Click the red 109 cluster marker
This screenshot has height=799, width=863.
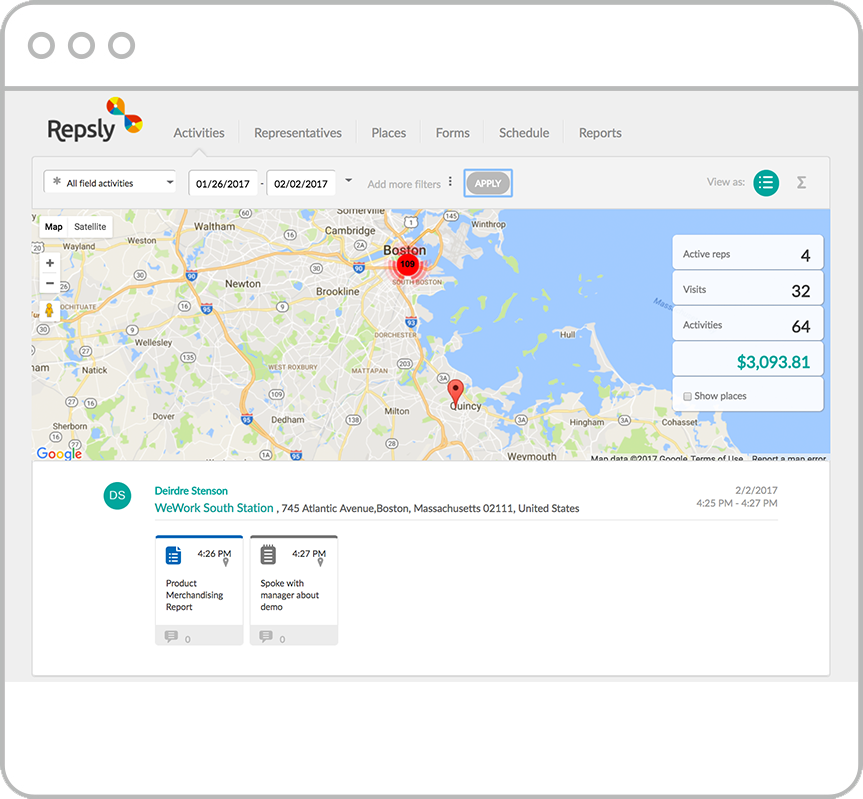[x=407, y=265]
